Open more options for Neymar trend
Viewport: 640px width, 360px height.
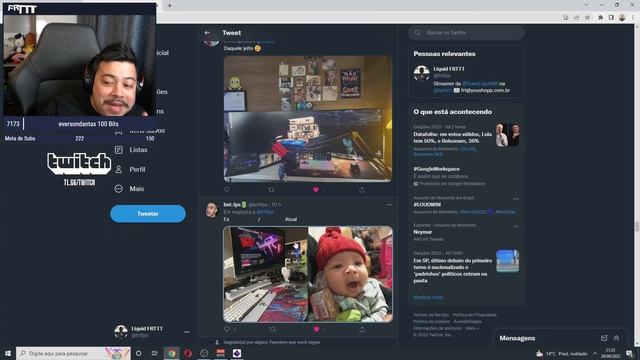pos(516,226)
